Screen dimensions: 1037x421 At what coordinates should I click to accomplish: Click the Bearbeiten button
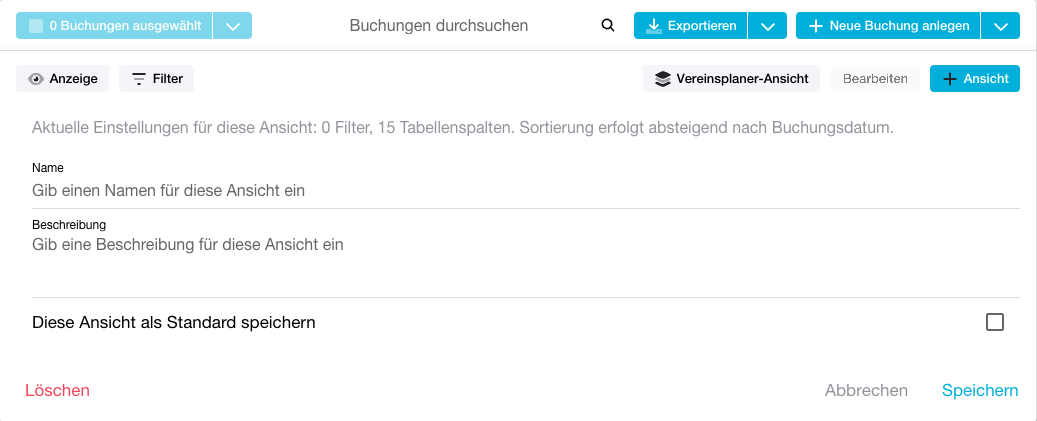point(875,79)
